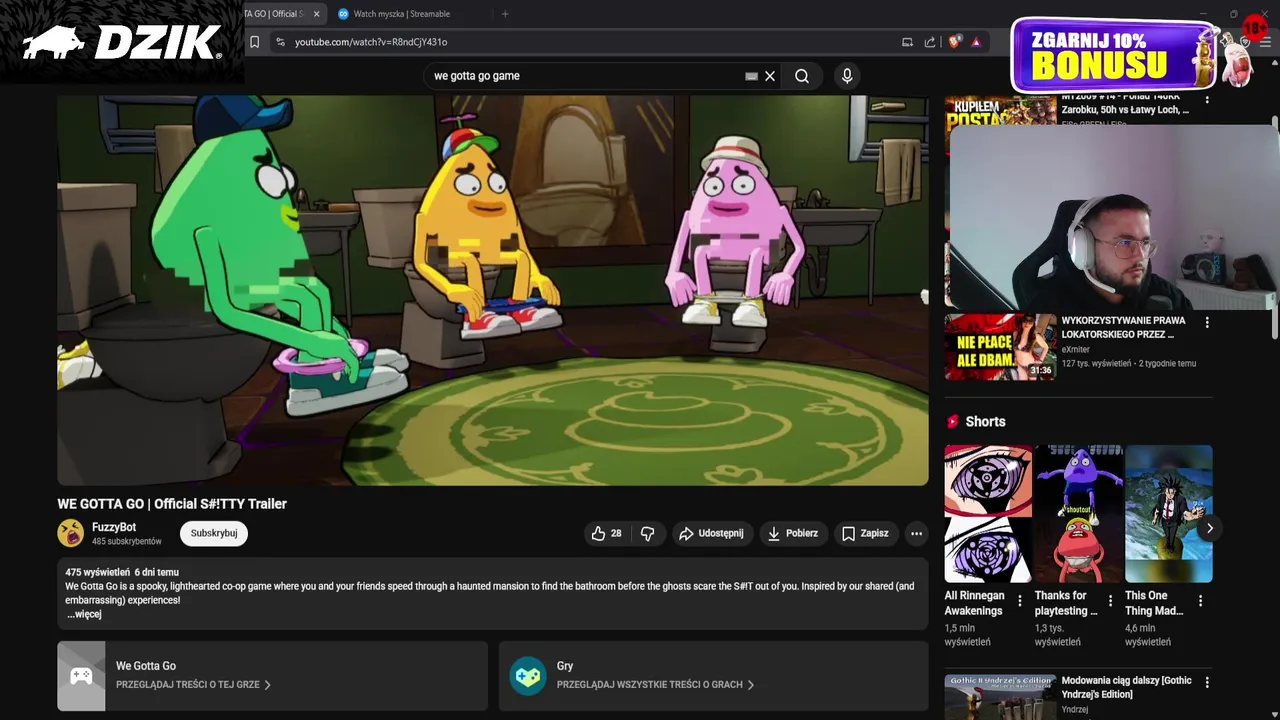Expand the description with ...więcej
This screenshot has height=720, width=1280.
click(84, 614)
